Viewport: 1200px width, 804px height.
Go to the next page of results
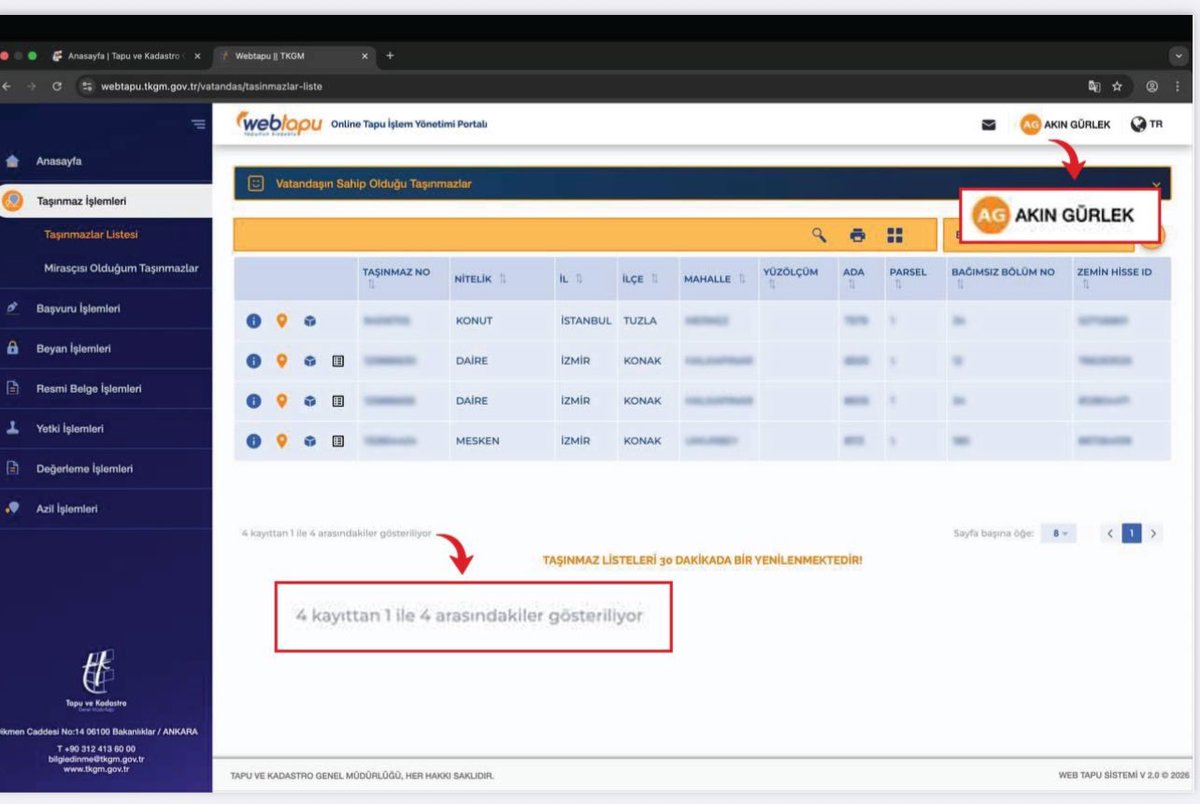[x=1153, y=534]
